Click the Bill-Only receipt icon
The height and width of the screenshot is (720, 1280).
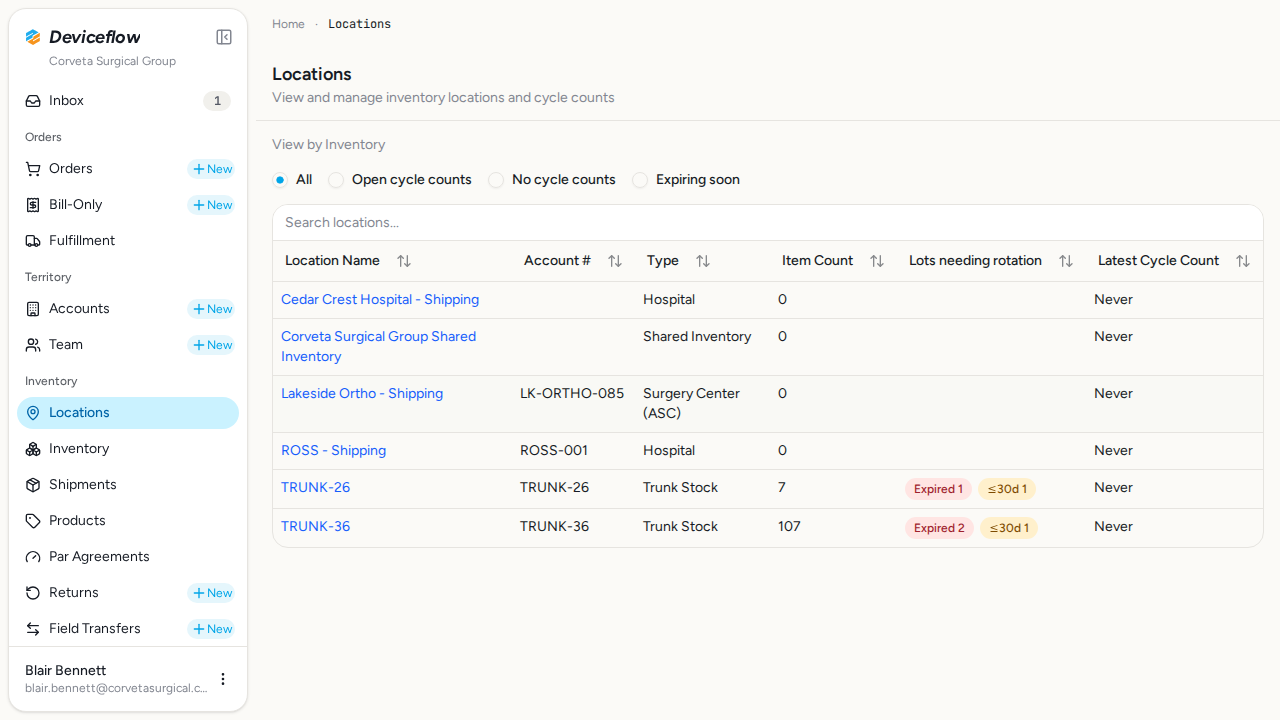(33, 205)
